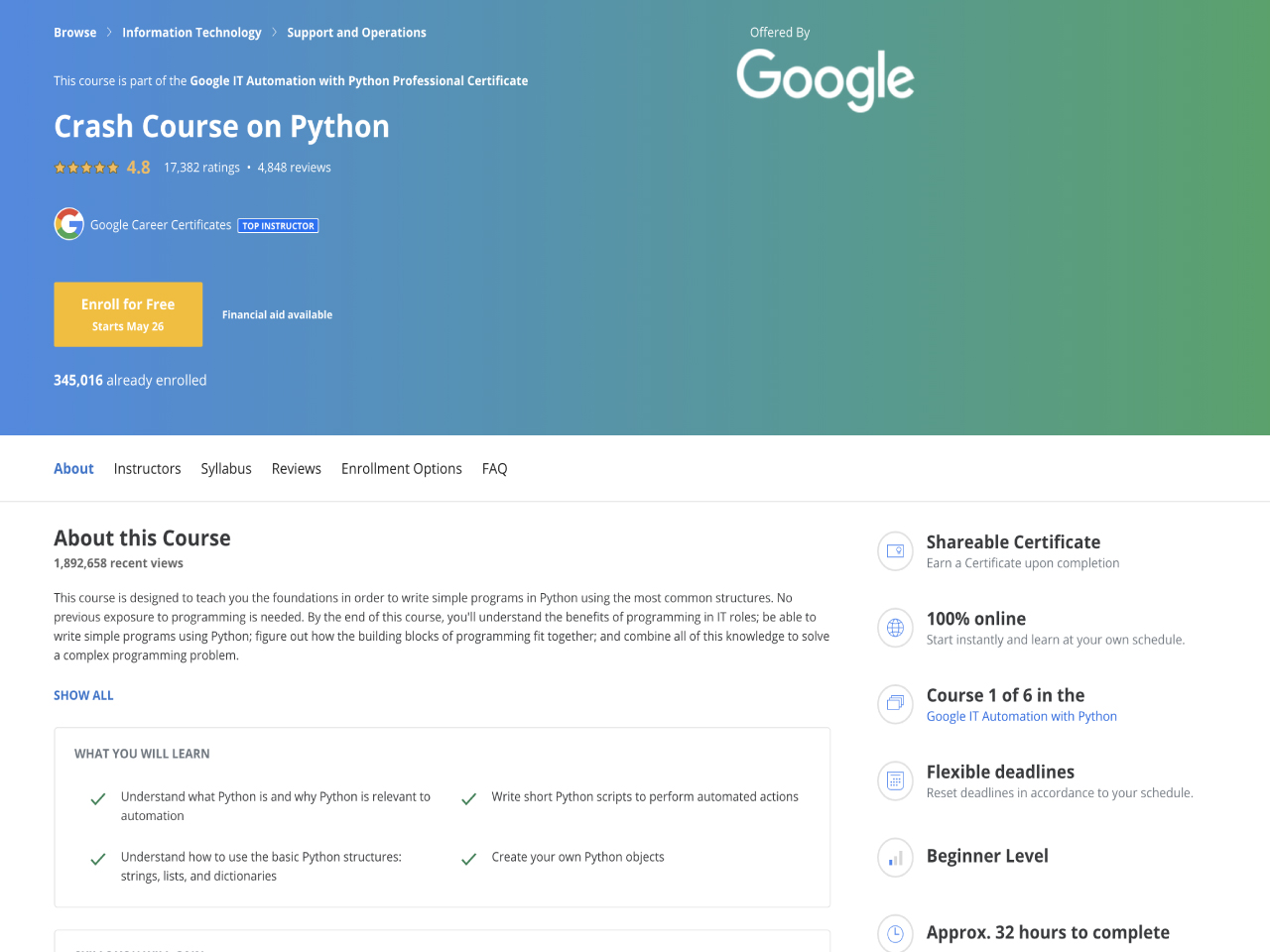Screen dimensions: 1270x952
Task: Click the chevron after Information Technology breadcrumb
Action: (x=274, y=33)
